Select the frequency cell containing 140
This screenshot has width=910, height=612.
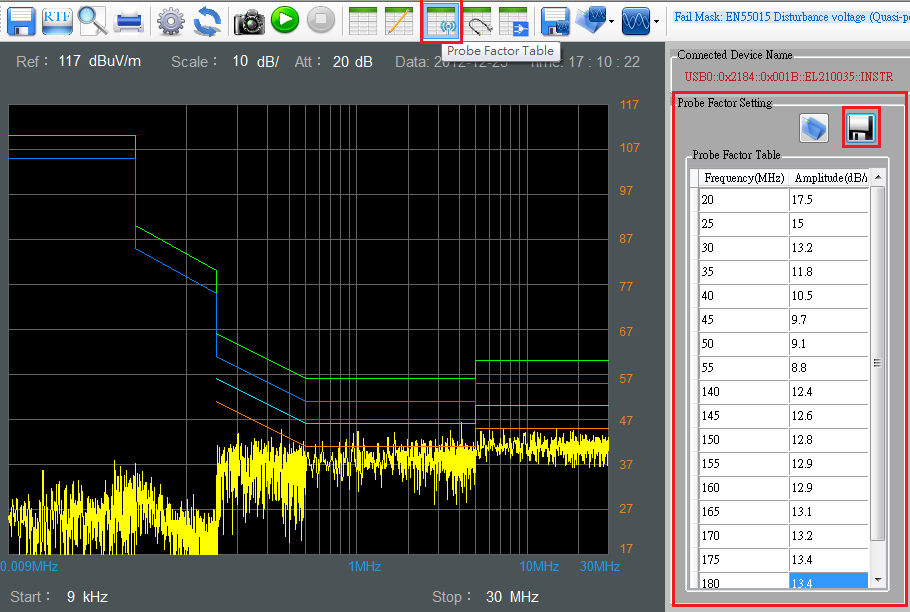pos(744,392)
